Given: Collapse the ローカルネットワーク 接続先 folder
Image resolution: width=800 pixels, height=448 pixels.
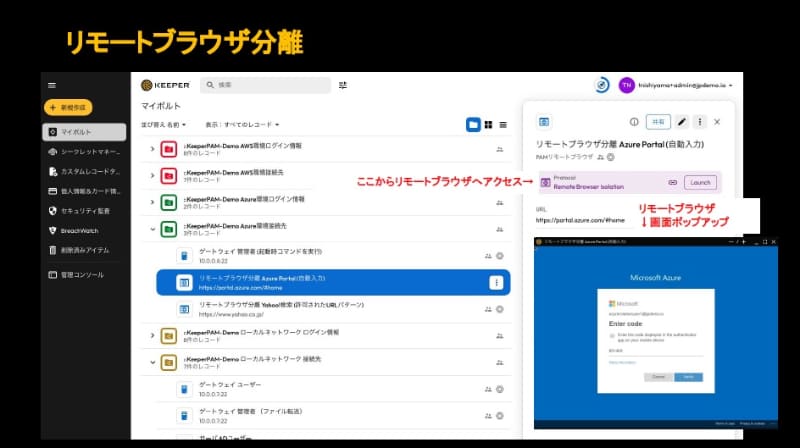Looking at the screenshot, I should (x=152, y=363).
